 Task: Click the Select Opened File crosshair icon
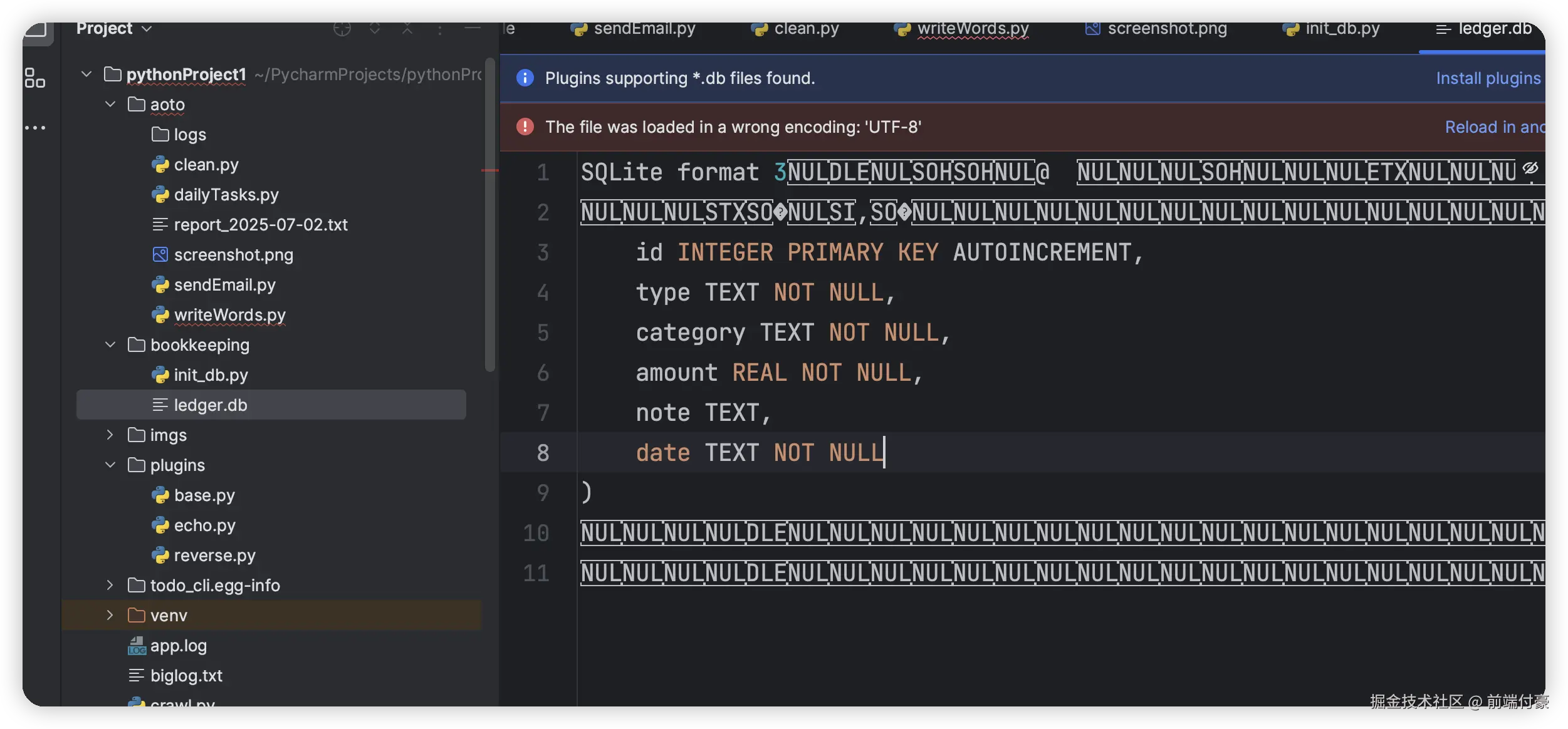pos(342,29)
